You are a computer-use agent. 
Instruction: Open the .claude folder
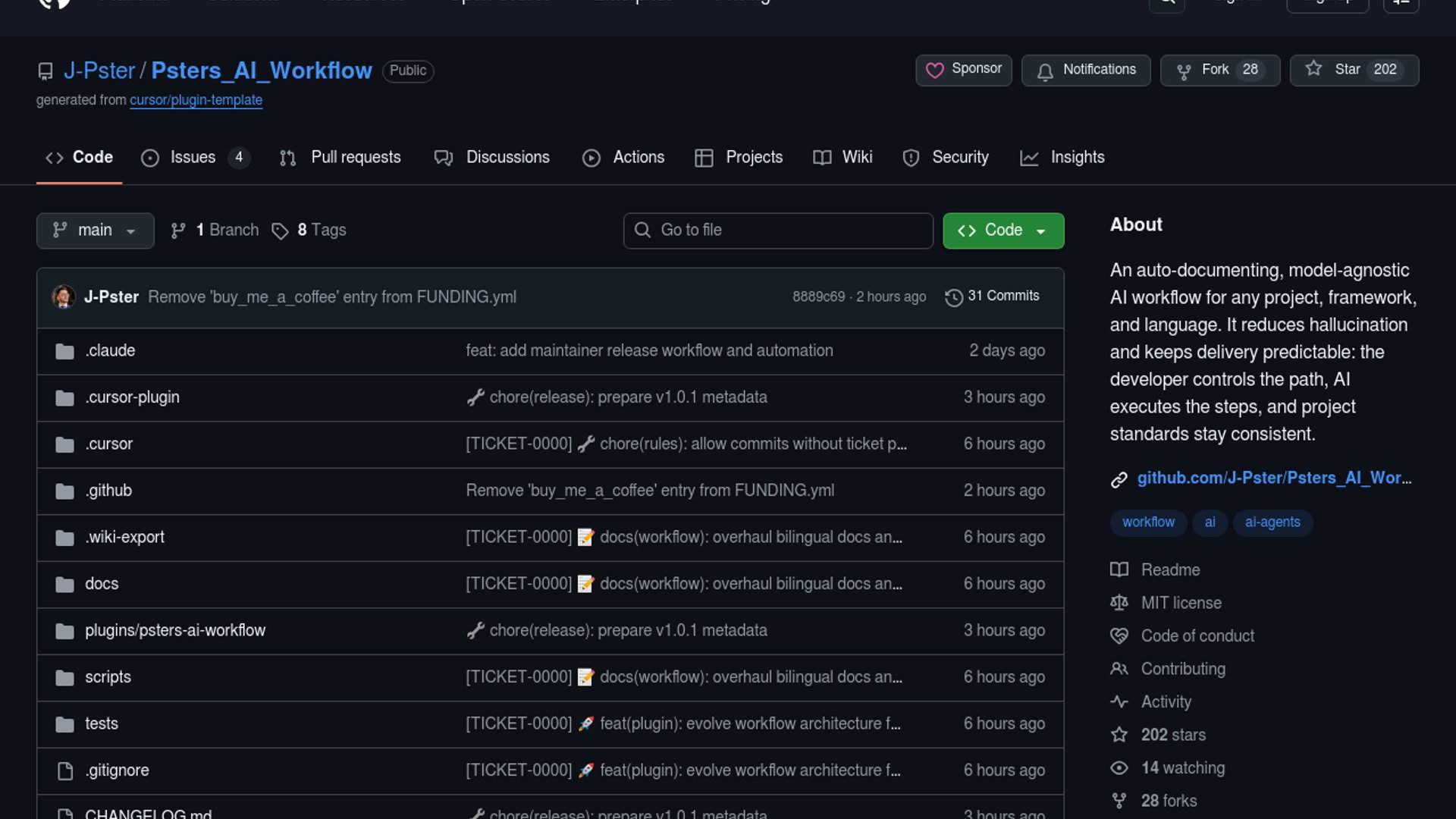[110, 350]
